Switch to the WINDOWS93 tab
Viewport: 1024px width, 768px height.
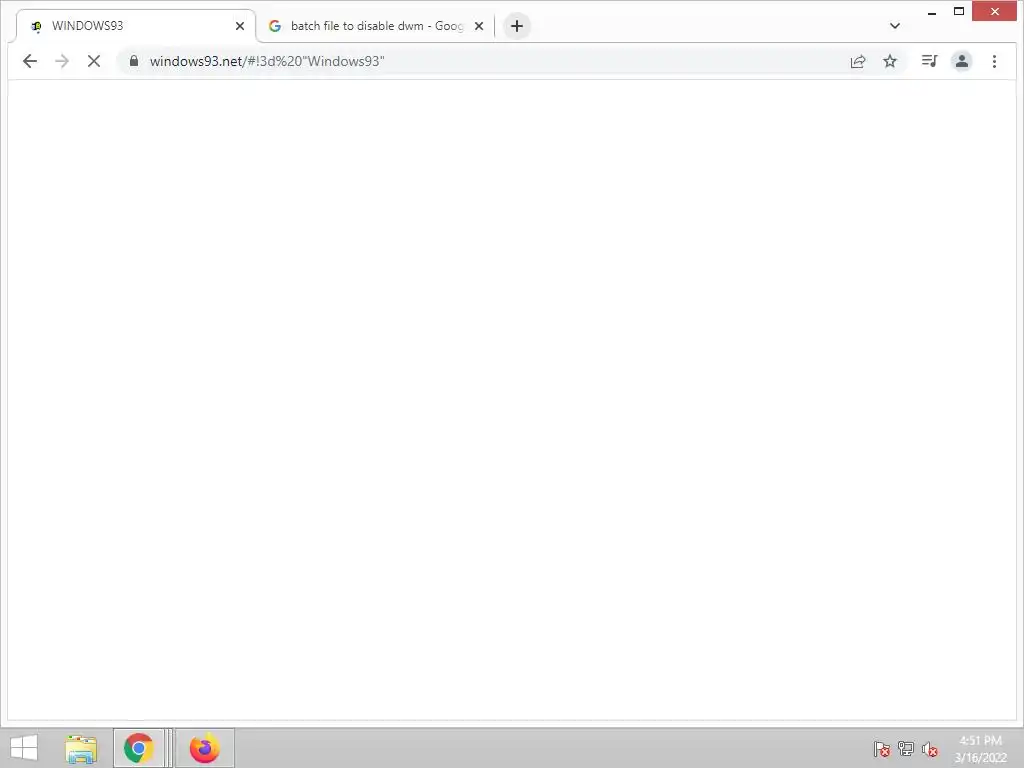point(133,26)
